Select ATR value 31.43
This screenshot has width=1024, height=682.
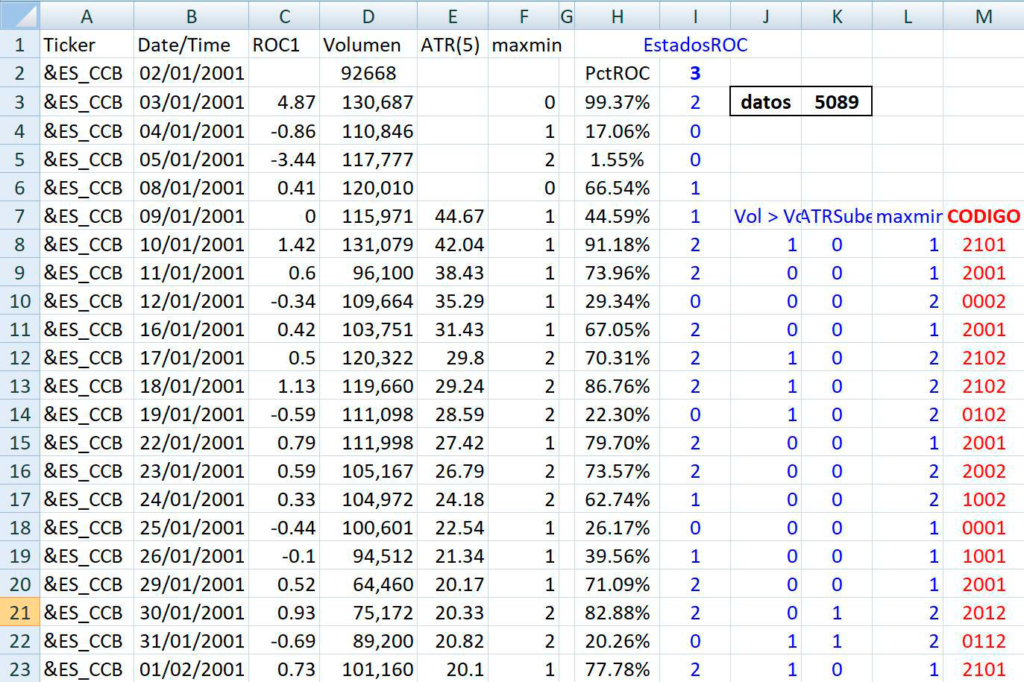coord(453,329)
